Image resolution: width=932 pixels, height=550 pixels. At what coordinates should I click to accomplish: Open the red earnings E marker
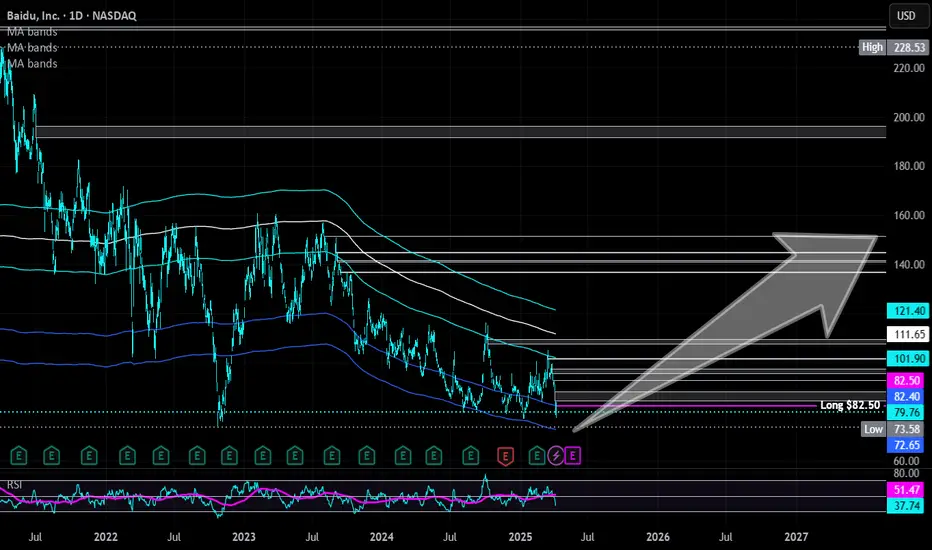tap(505, 456)
